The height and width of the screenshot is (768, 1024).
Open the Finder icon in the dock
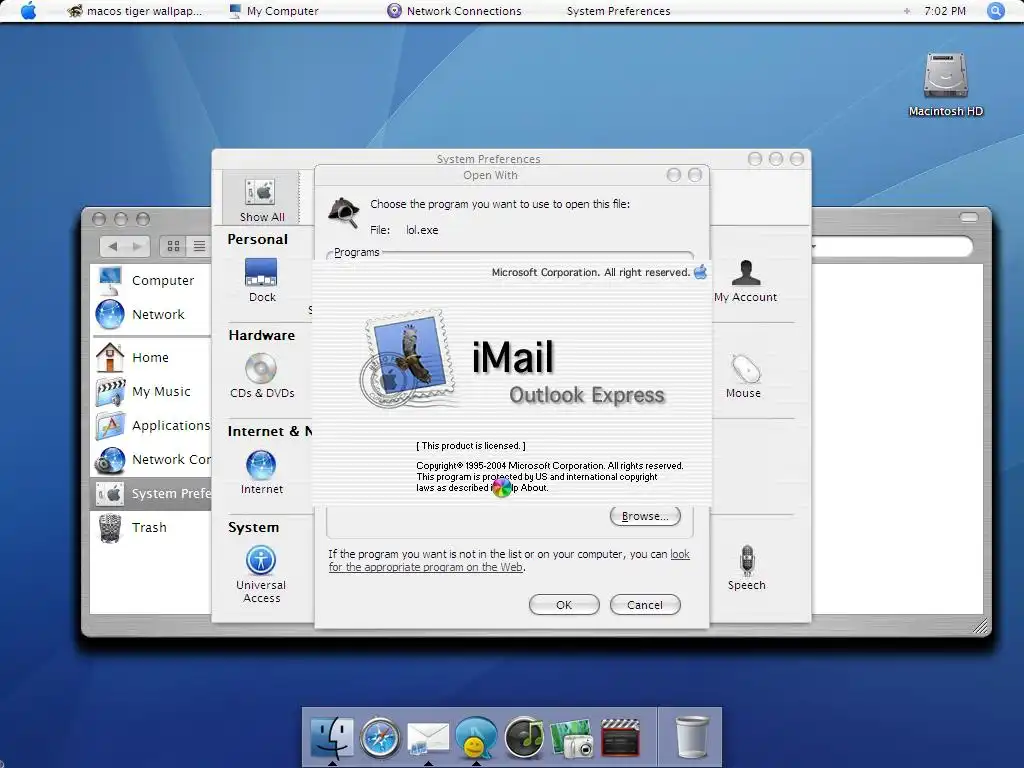coord(332,737)
